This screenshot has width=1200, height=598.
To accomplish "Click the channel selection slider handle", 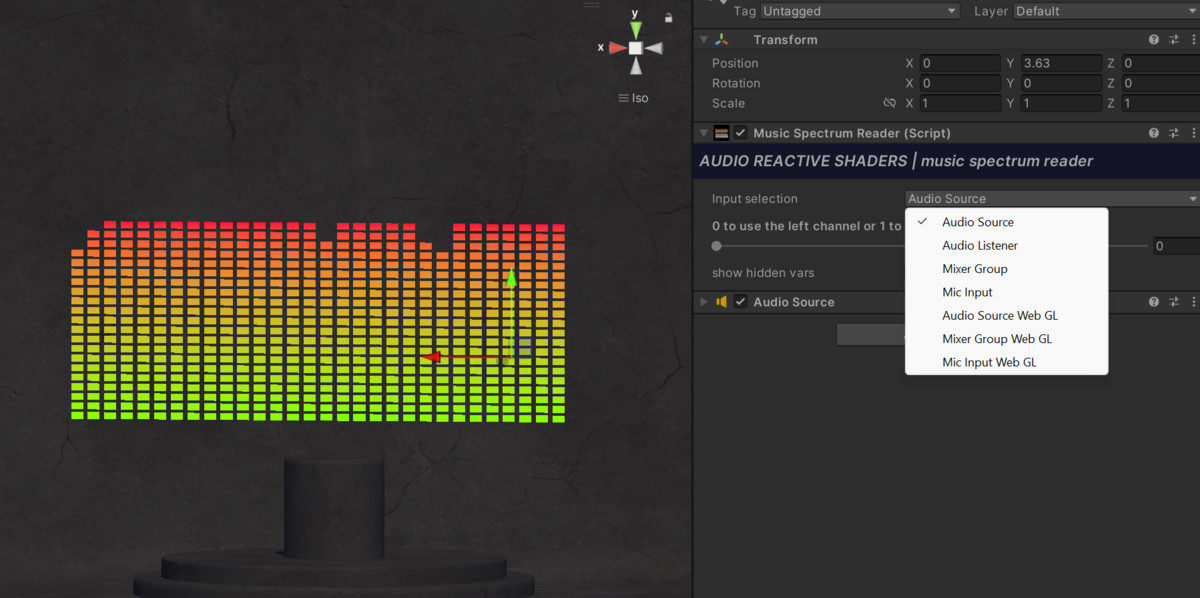I will pos(716,245).
